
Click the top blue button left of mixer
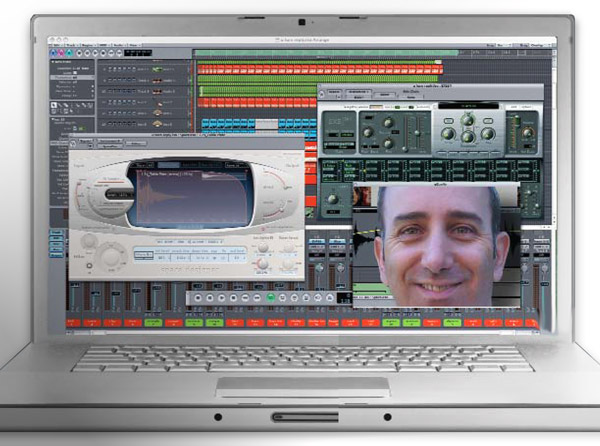coord(56,233)
